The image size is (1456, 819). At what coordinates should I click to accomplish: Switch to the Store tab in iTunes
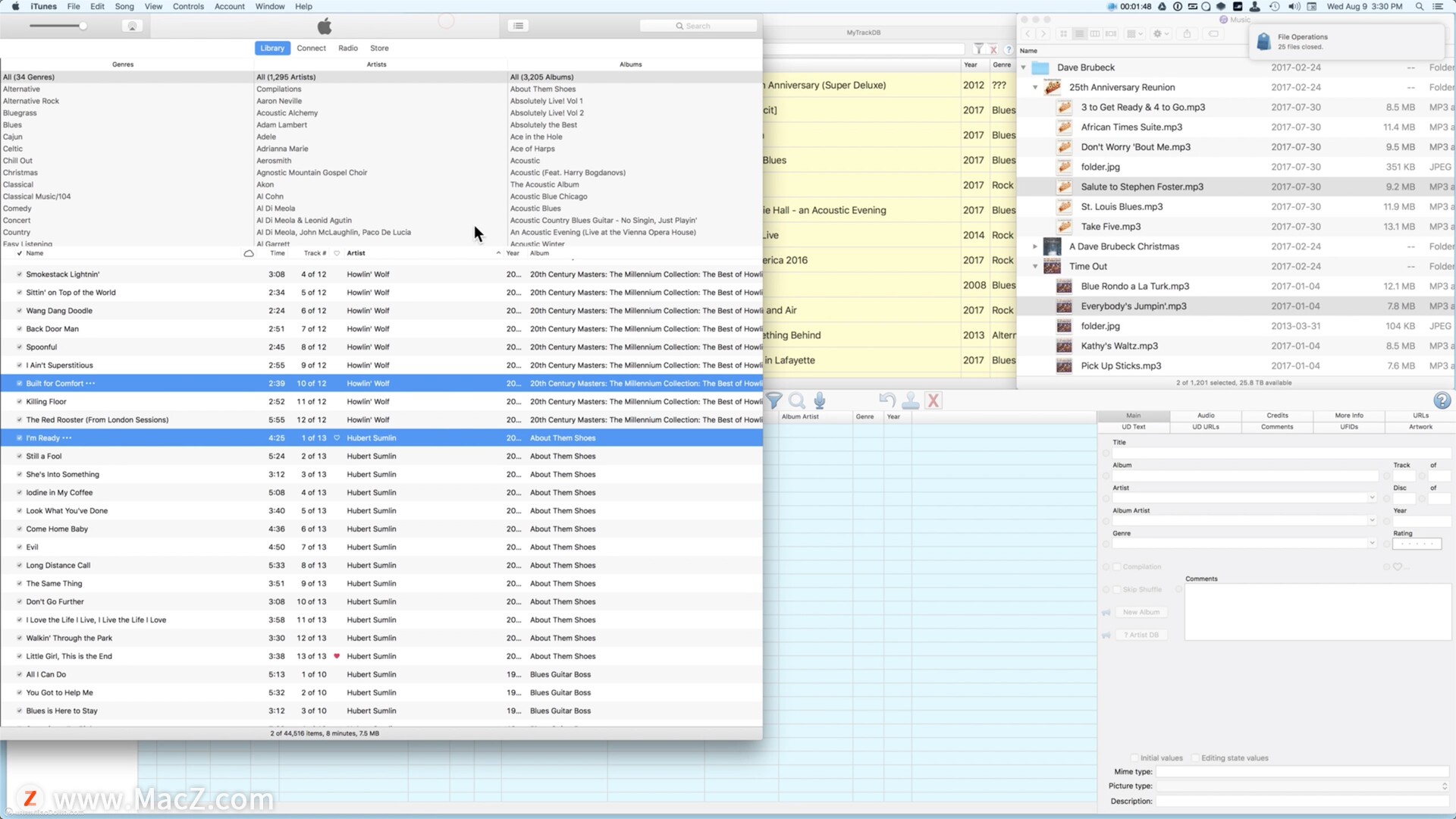(379, 48)
